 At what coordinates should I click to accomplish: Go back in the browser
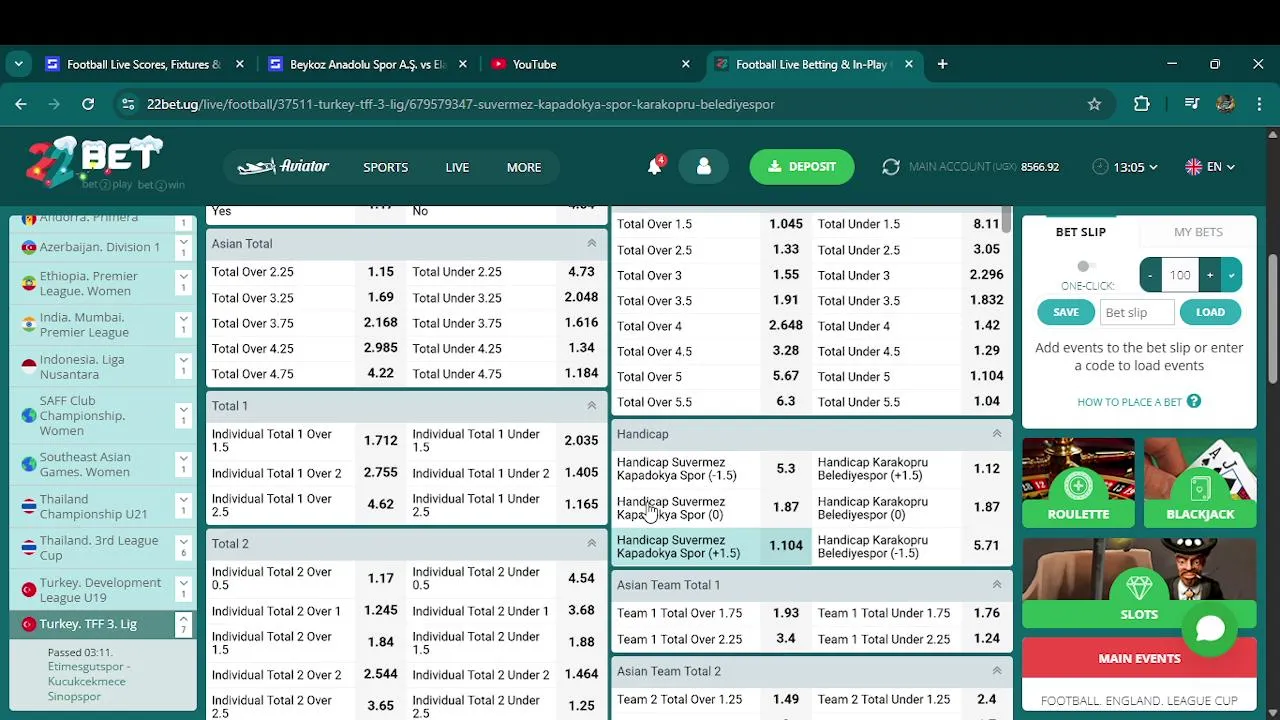(21, 104)
